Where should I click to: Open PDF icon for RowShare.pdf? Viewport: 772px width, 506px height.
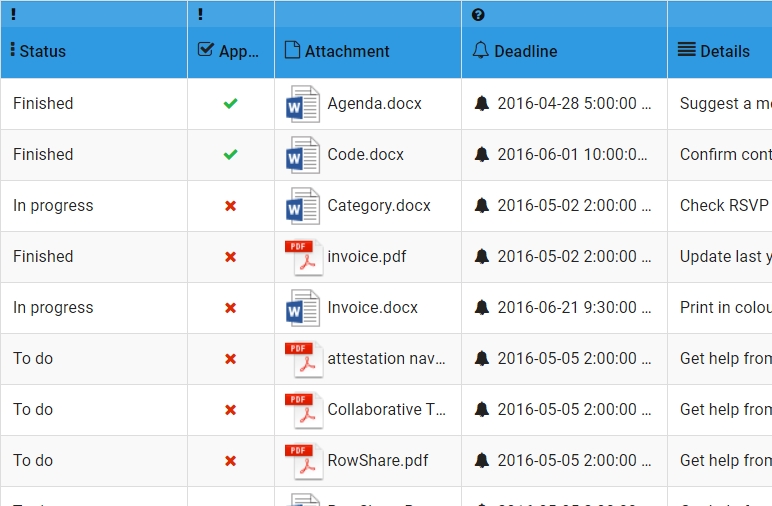(x=304, y=461)
